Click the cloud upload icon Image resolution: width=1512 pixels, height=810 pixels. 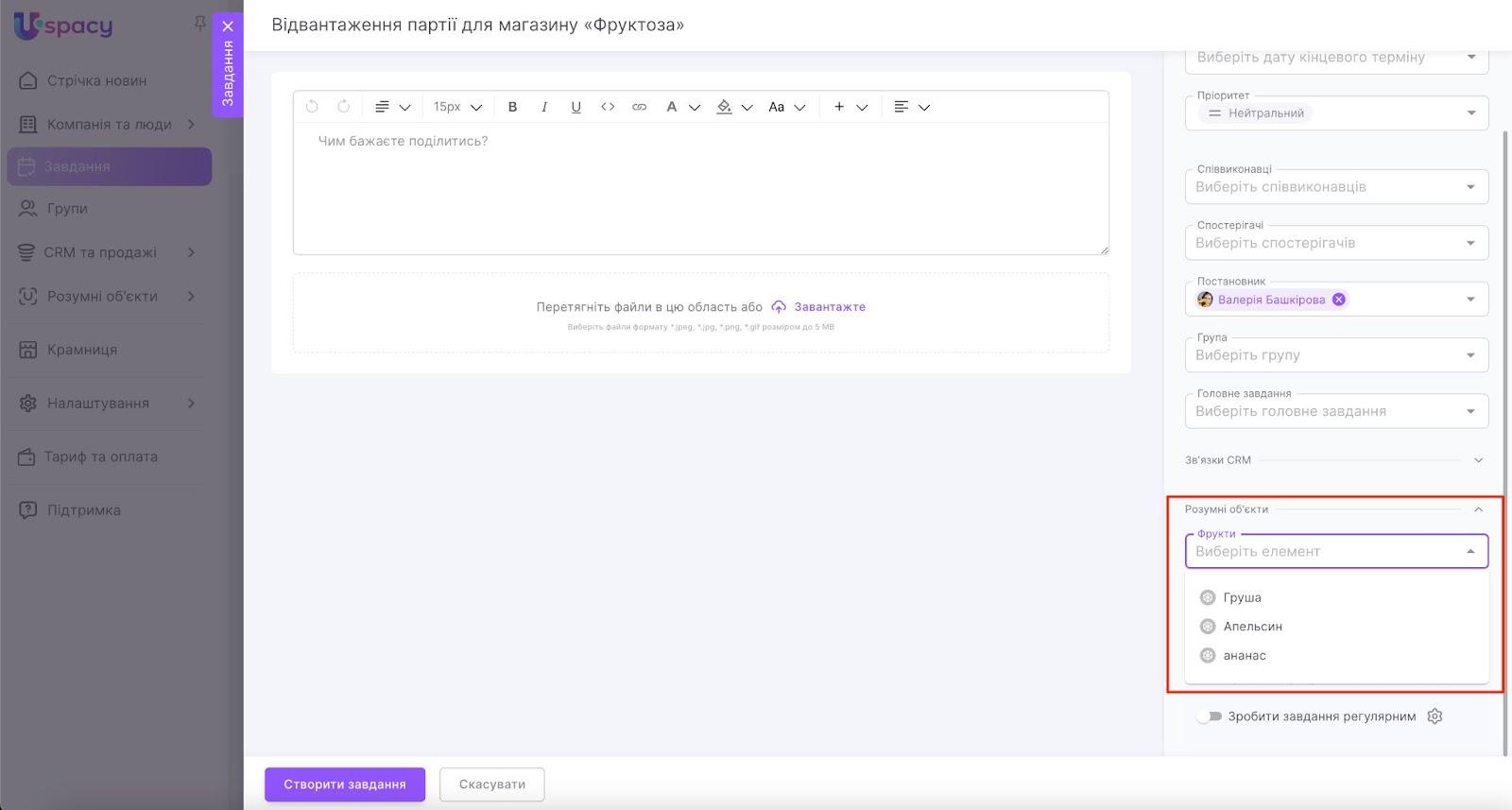(x=779, y=307)
